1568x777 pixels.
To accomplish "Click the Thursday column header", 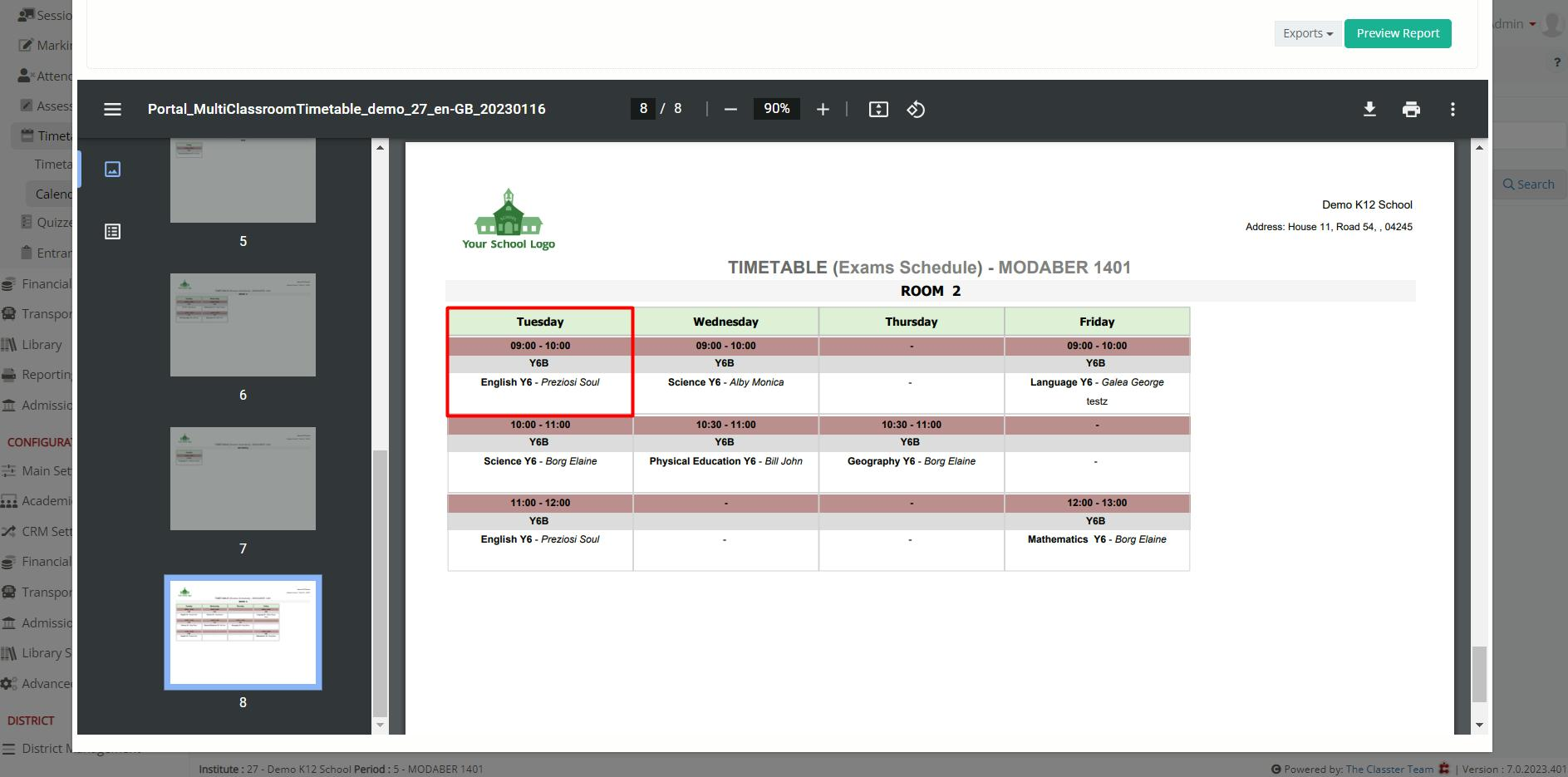I will [912, 322].
